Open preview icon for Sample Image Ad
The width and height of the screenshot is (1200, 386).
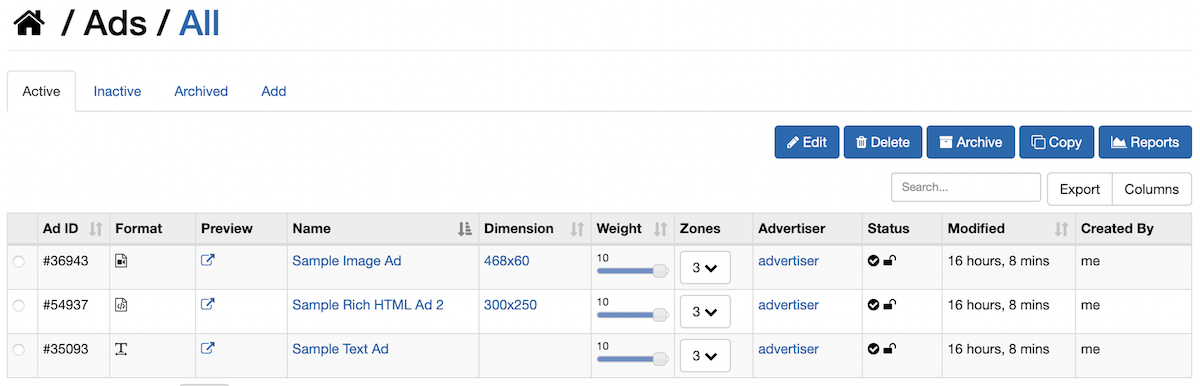208,261
